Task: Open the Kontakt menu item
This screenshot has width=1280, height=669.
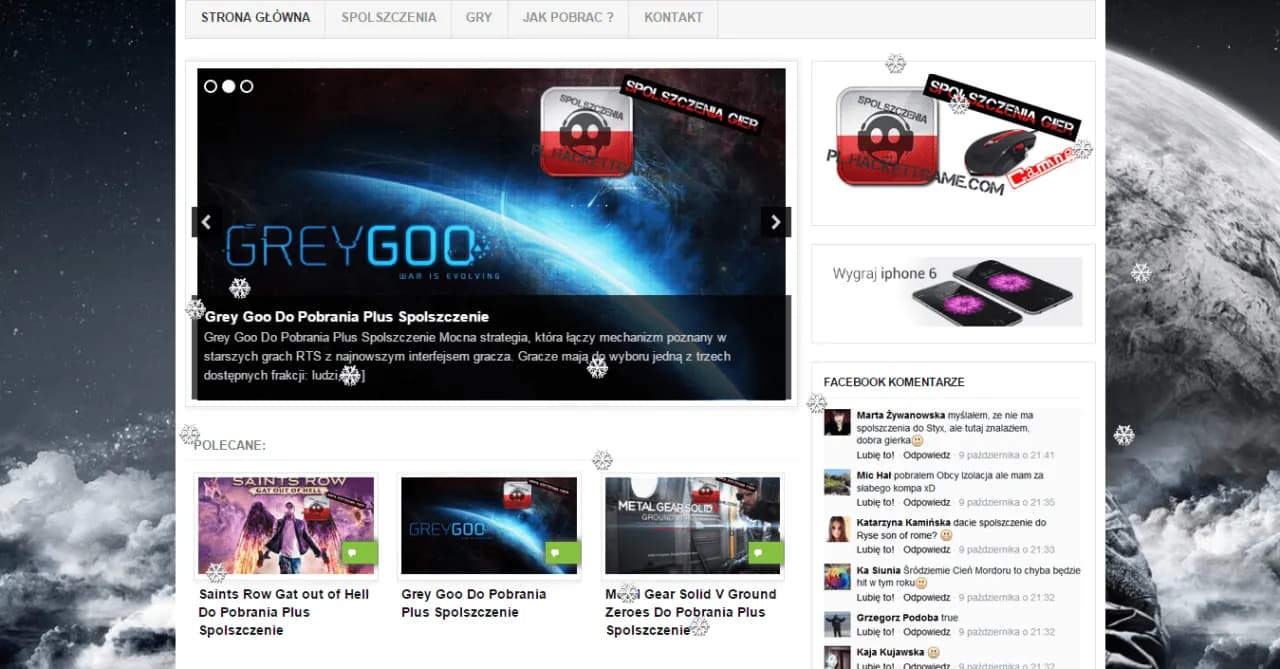Action: tap(673, 18)
